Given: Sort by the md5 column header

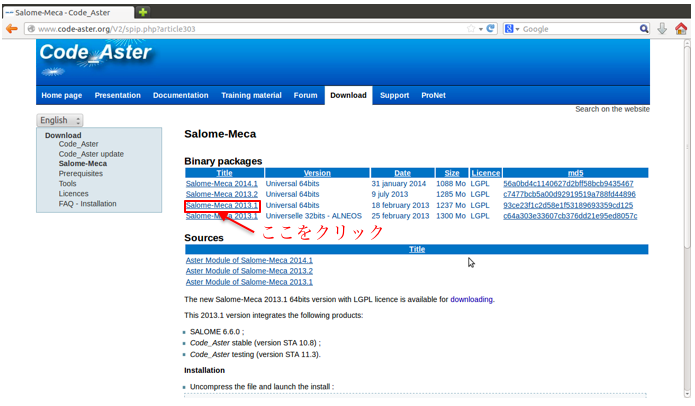Looking at the screenshot, I should click(575, 173).
